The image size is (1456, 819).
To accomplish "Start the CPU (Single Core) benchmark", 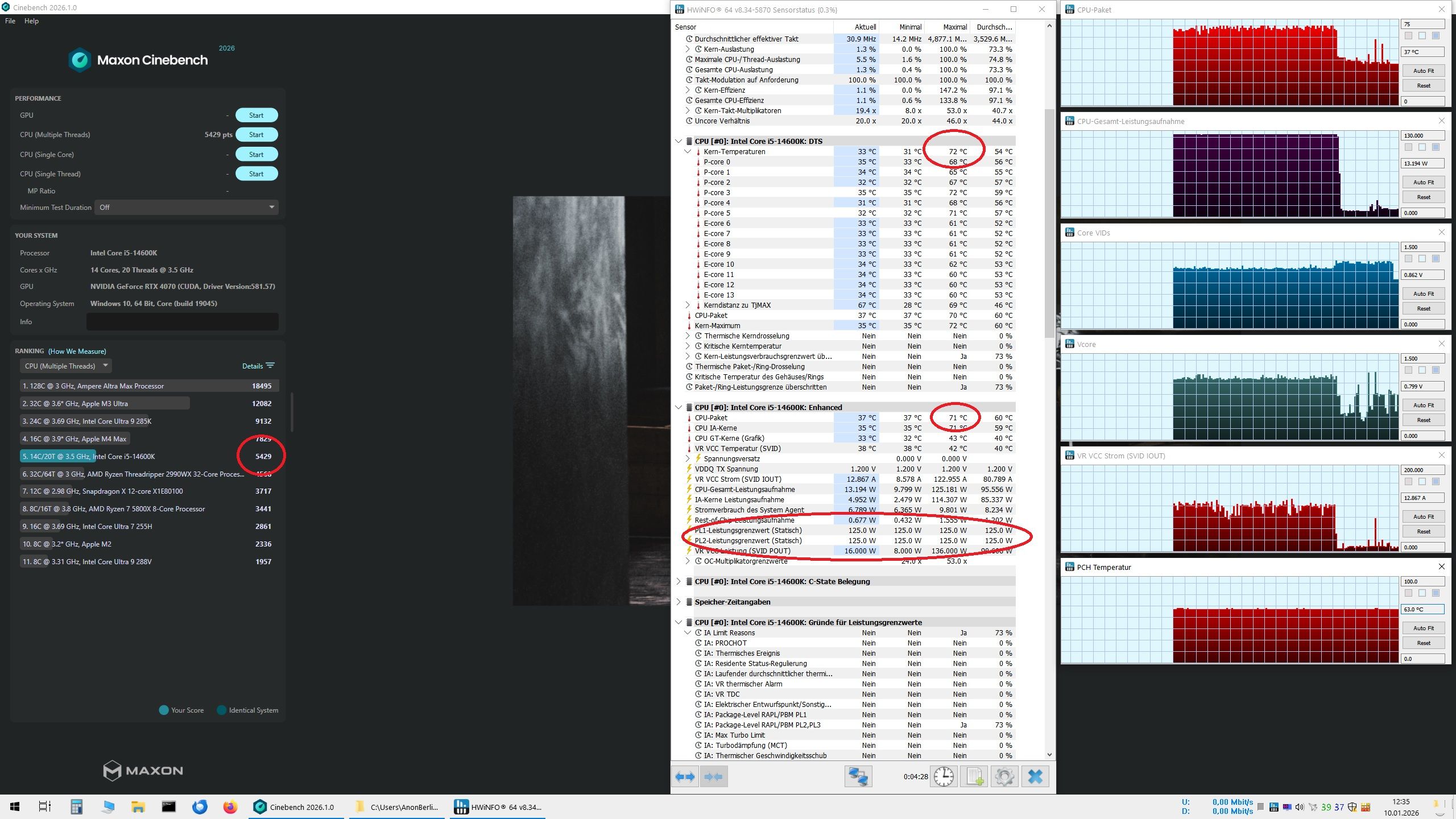I will click(x=256, y=154).
